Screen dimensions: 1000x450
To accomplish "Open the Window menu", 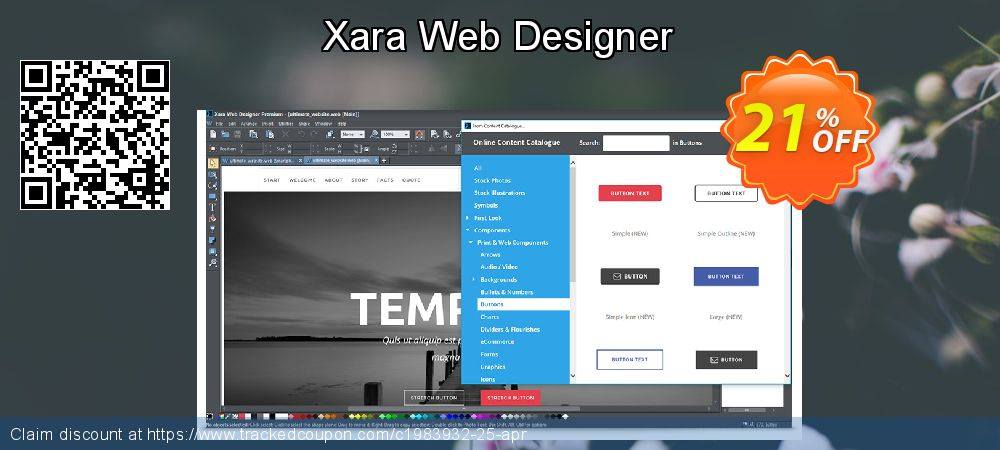I will 323,124.
